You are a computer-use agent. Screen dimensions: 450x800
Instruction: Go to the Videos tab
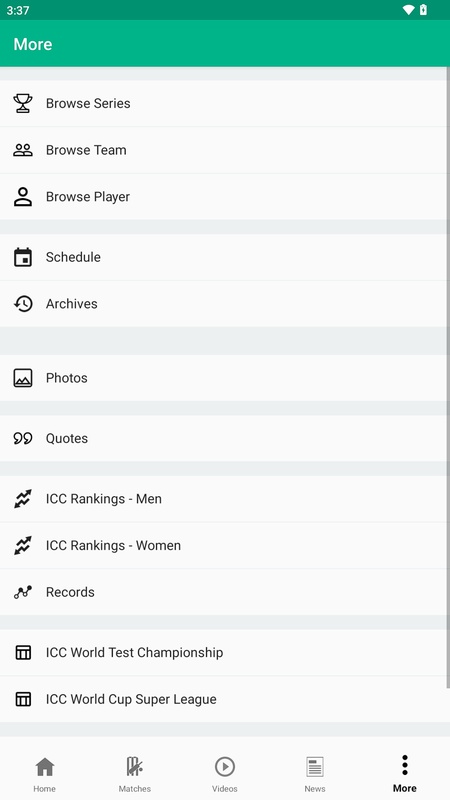[x=225, y=774]
